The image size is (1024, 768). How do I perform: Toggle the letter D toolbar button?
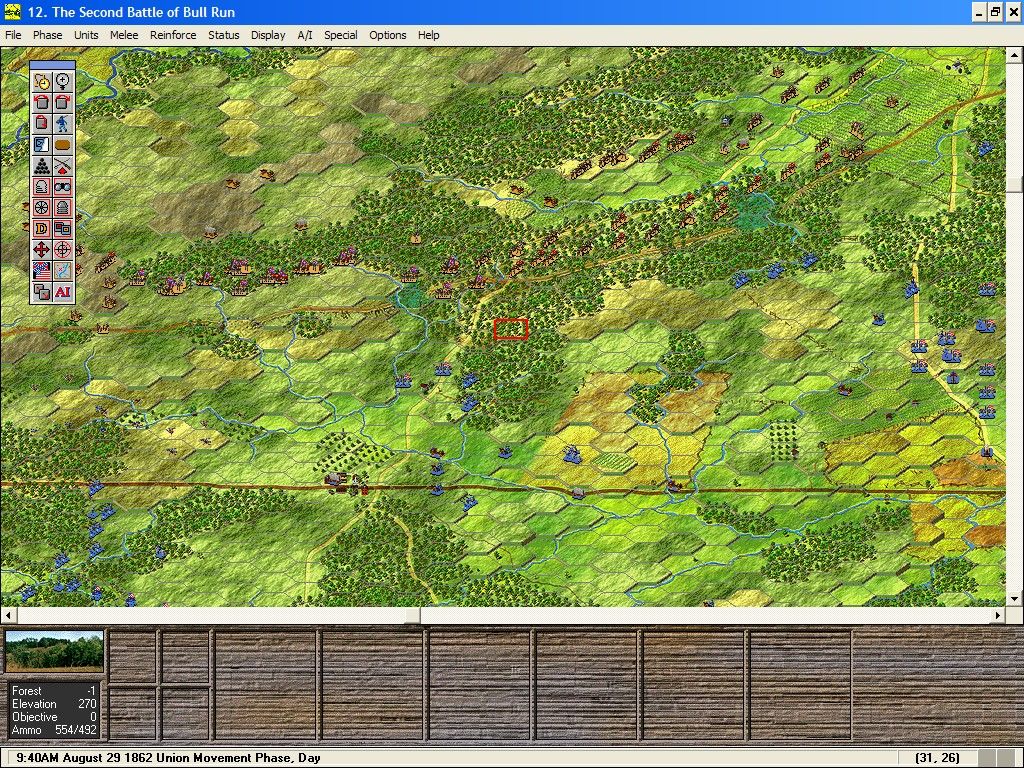[42, 228]
